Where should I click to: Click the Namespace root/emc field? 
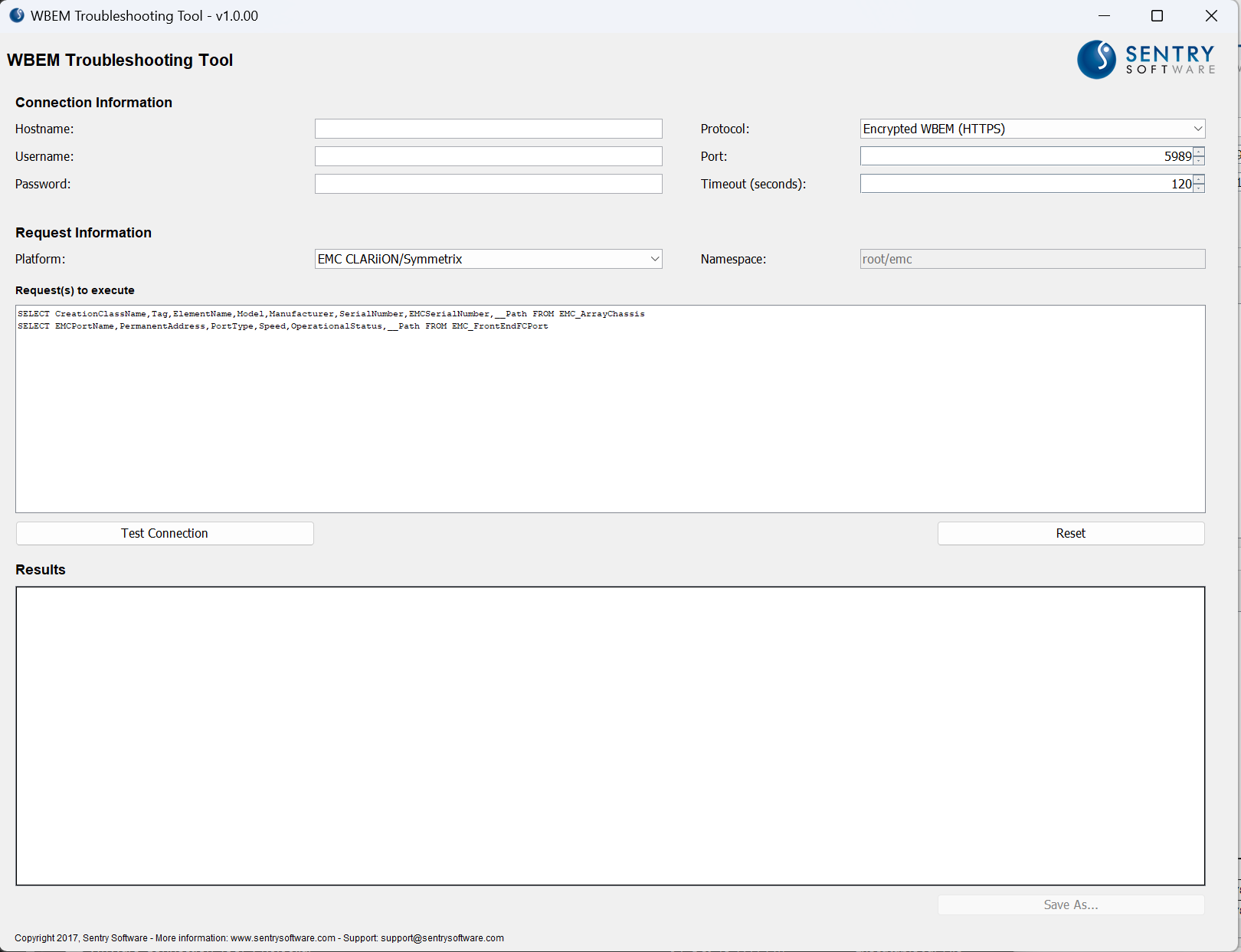[1032, 259]
